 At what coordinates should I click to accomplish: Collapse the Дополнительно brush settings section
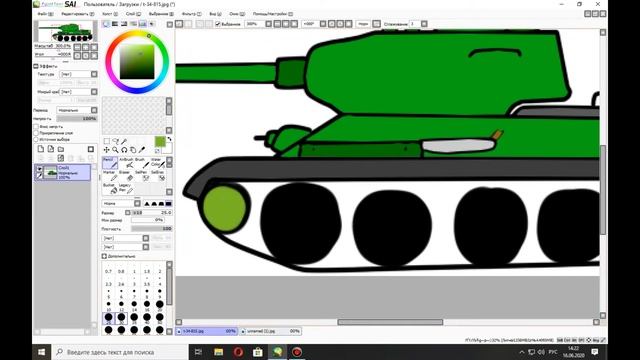104,256
